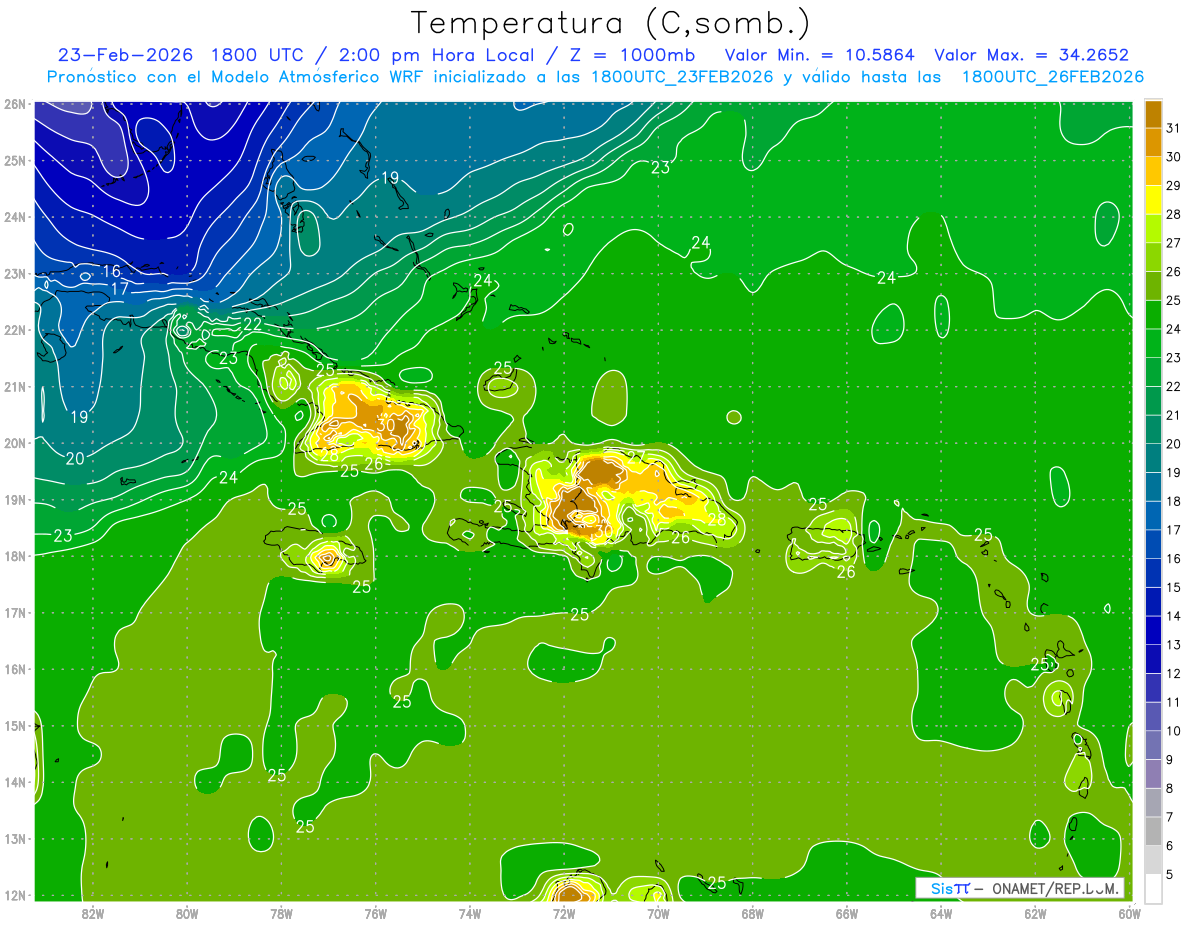1200x927 pixels.
Task: Click the white contour label "20" on the map
Action: click(x=75, y=458)
